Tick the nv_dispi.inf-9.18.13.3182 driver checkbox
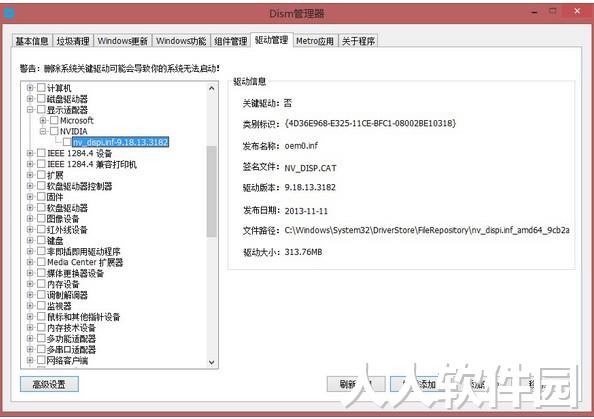 coord(67,142)
